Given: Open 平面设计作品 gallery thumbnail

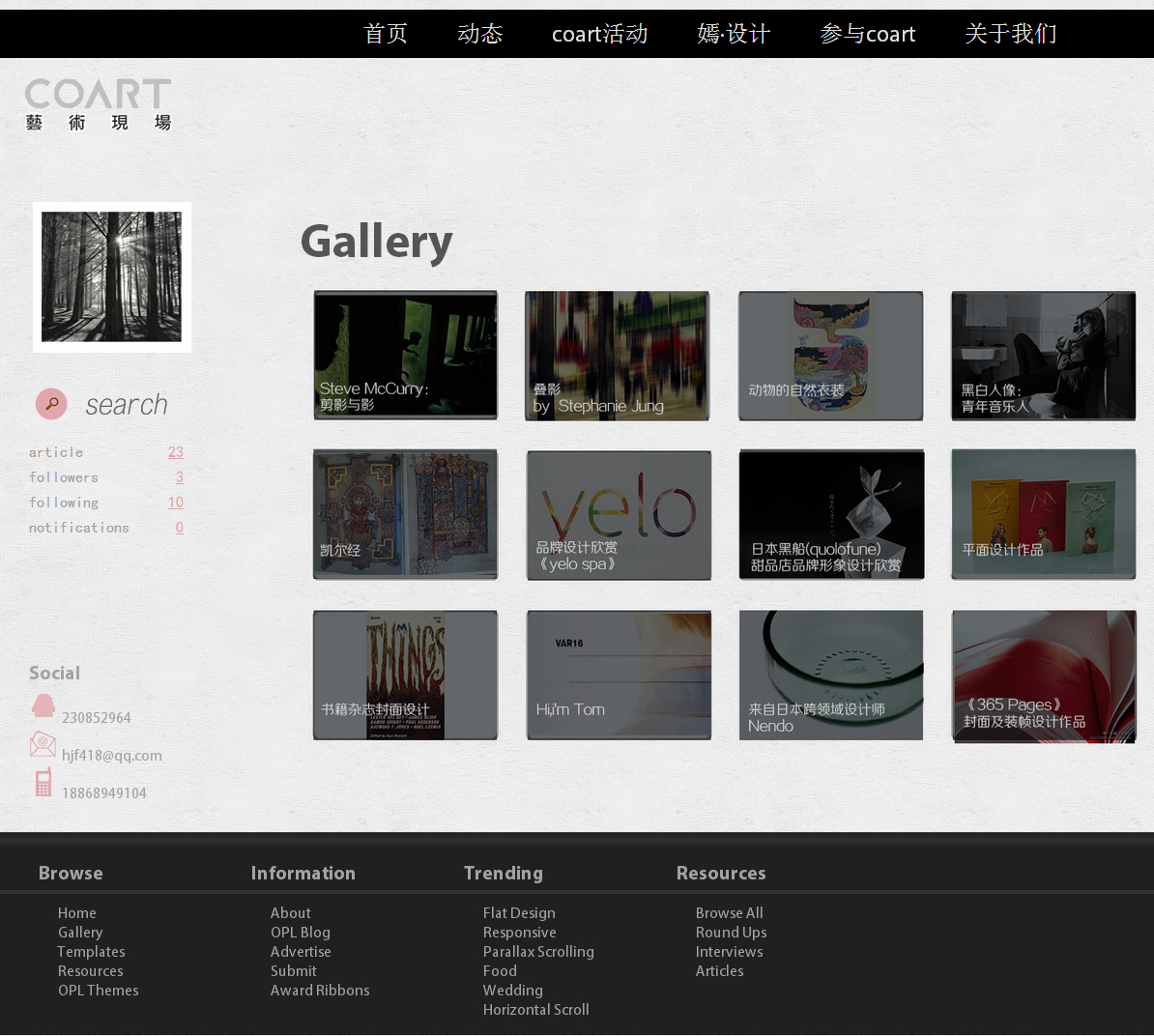Looking at the screenshot, I should (x=1044, y=514).
